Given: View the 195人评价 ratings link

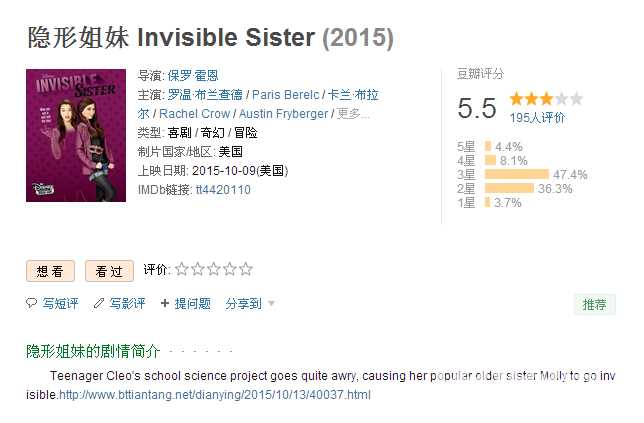Looking at the screenshot, I should point(537,118).
